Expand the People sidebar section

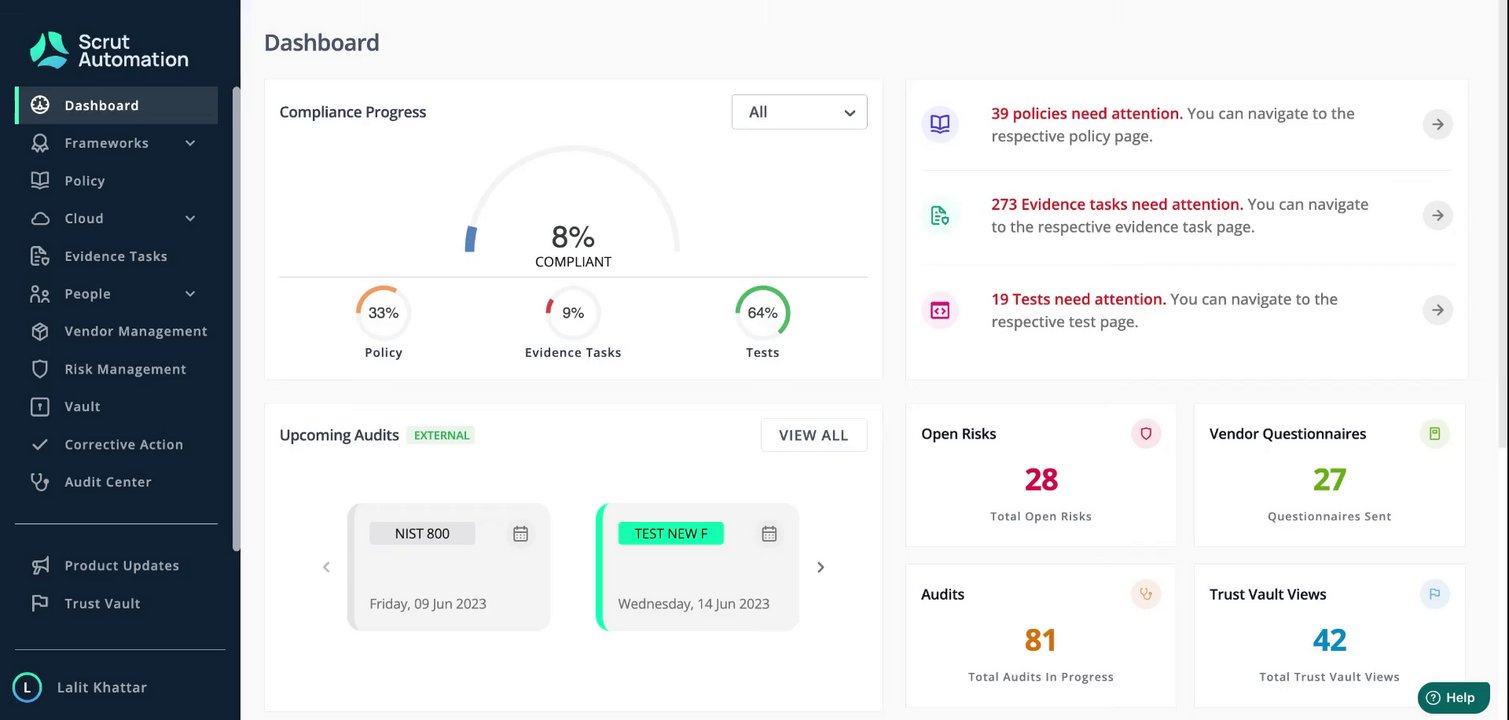point(190,294)
